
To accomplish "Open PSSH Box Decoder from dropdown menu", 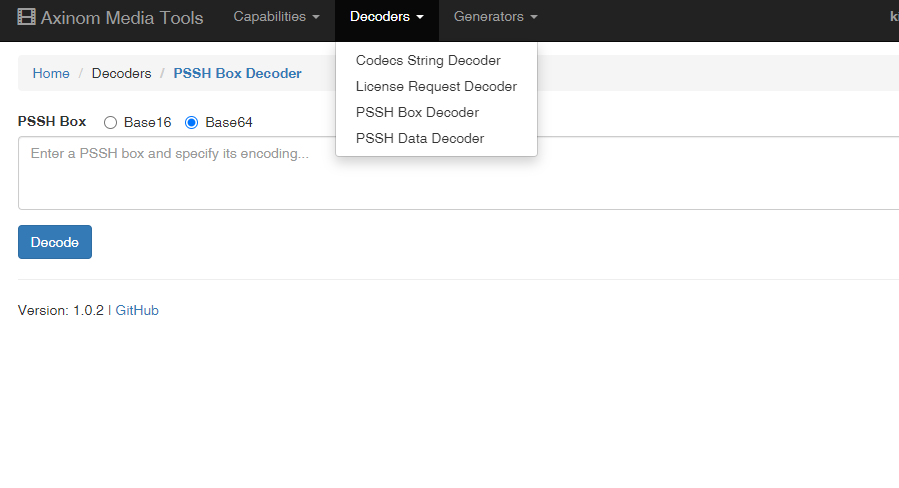I will [x=417, y=113].
